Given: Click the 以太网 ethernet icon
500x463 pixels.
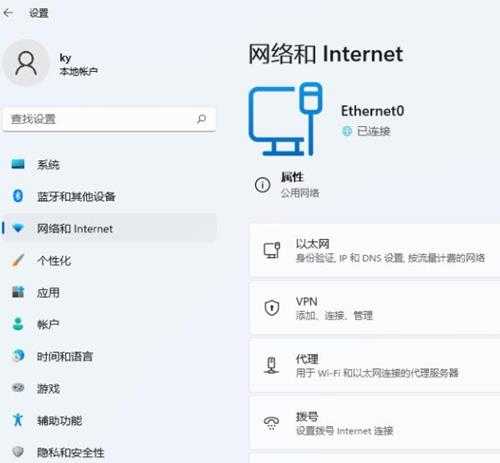Looking at the screenshot, I should click(x=272, y=250).
